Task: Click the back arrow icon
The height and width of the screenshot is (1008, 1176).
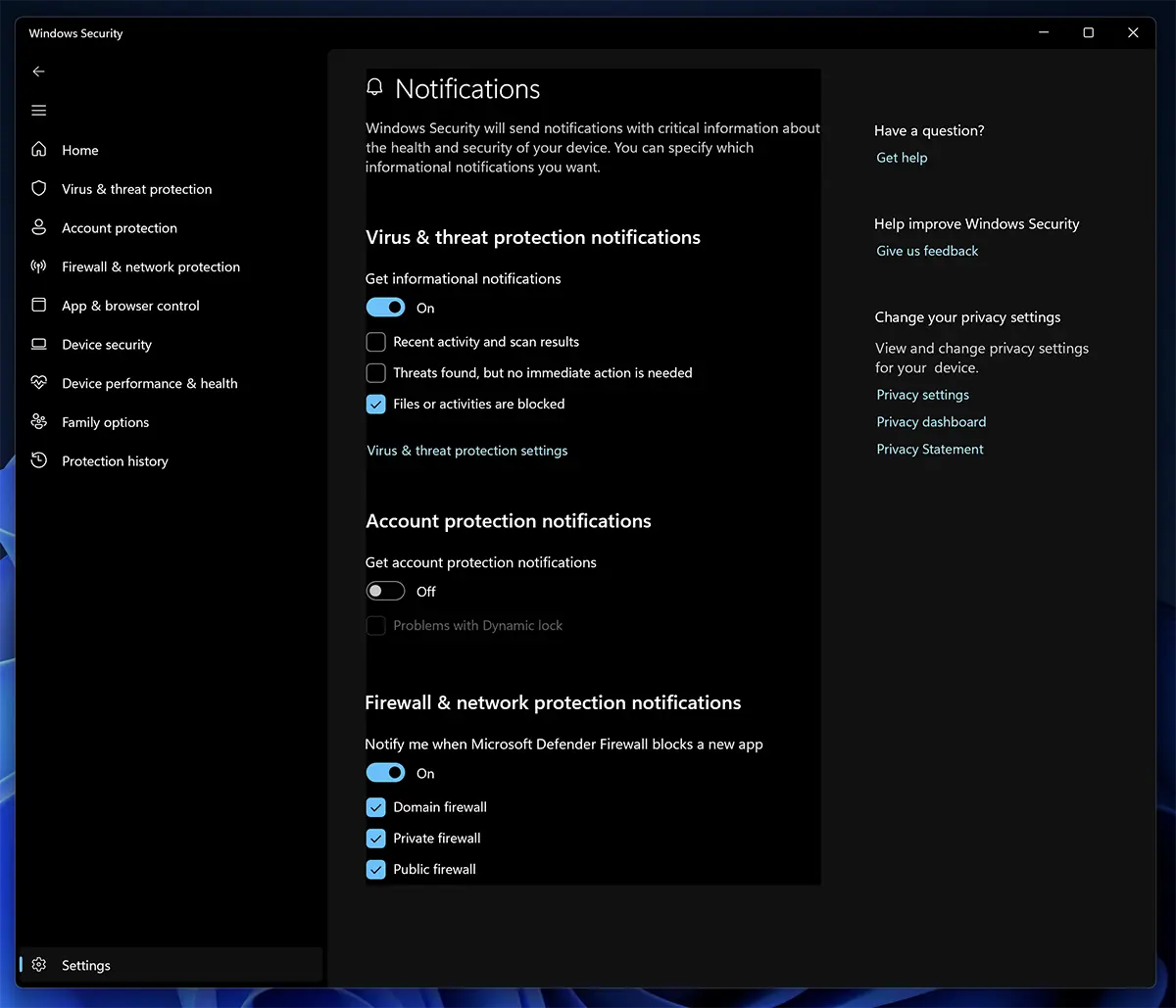Action: pos(38,72)
